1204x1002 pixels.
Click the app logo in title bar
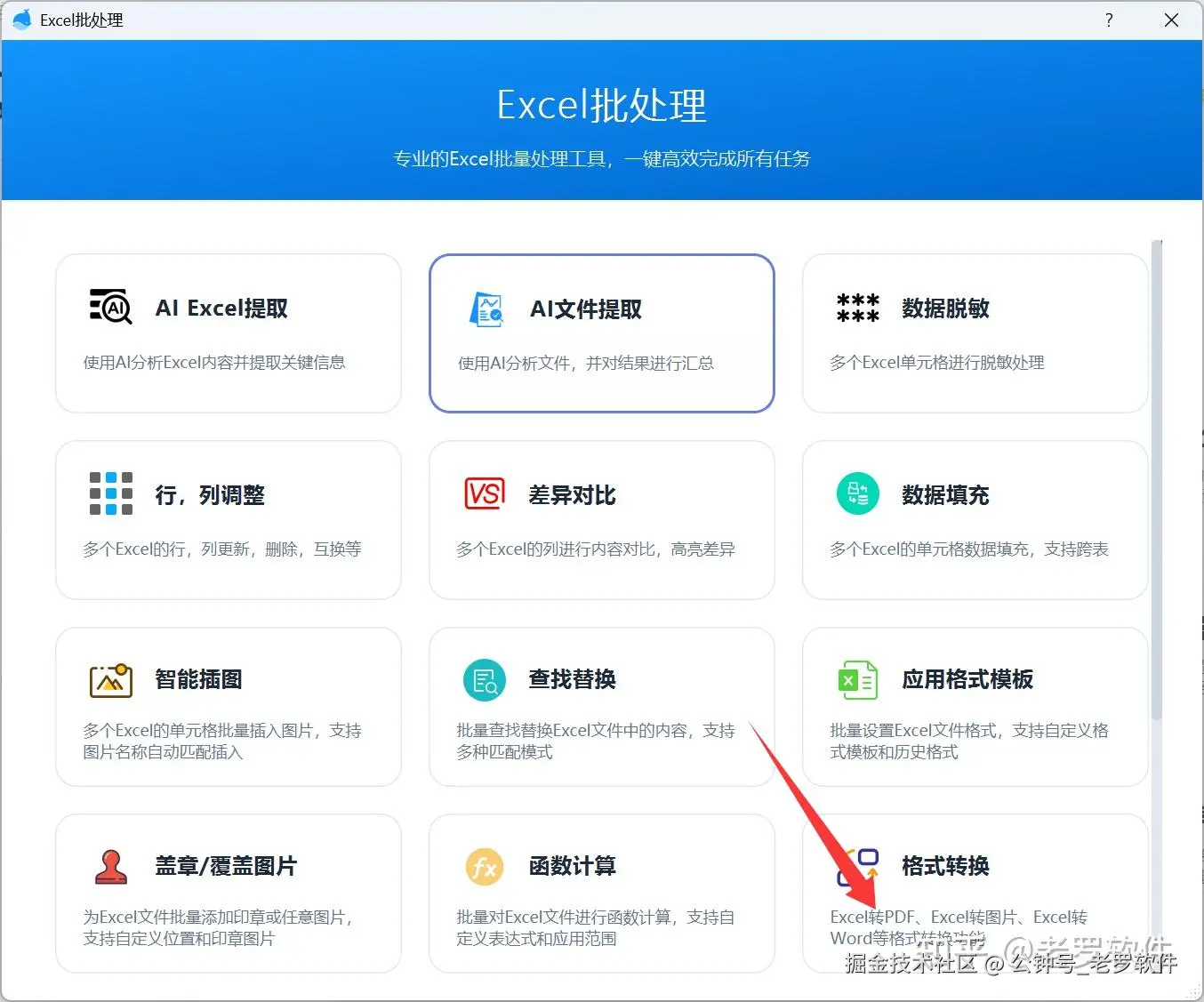21,20
